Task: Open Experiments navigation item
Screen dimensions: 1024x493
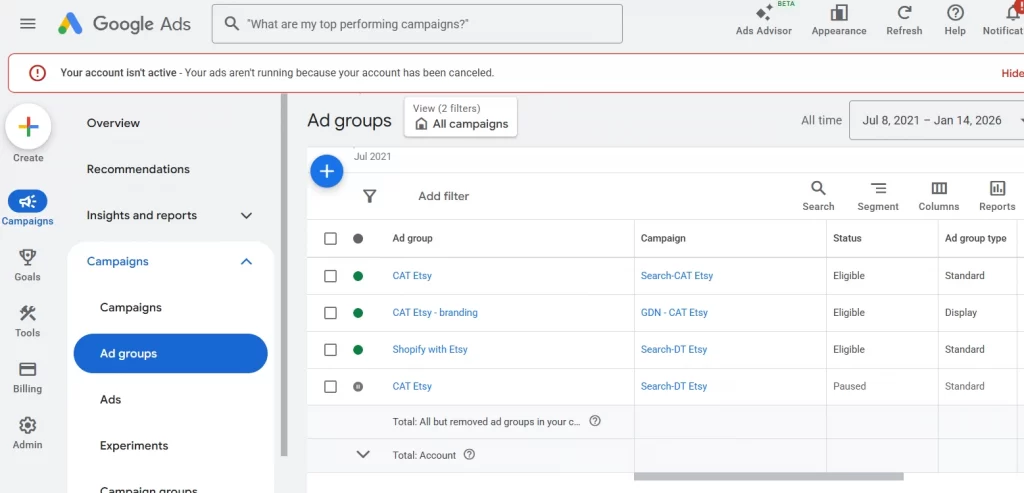Action: (134, 446)
